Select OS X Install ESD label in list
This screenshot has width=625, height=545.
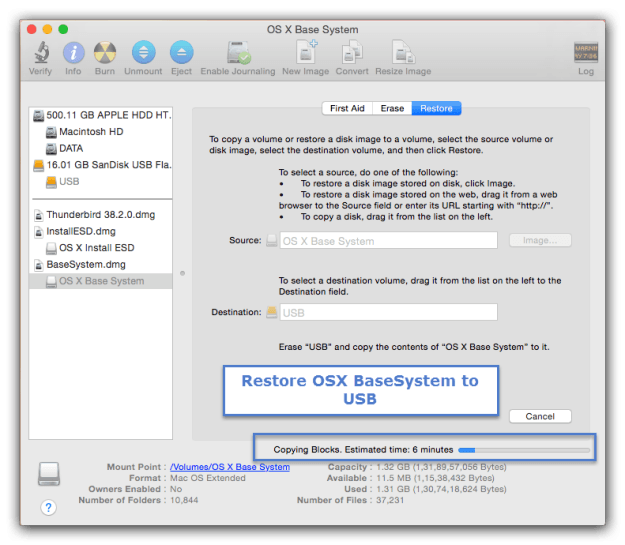(97, 248)
